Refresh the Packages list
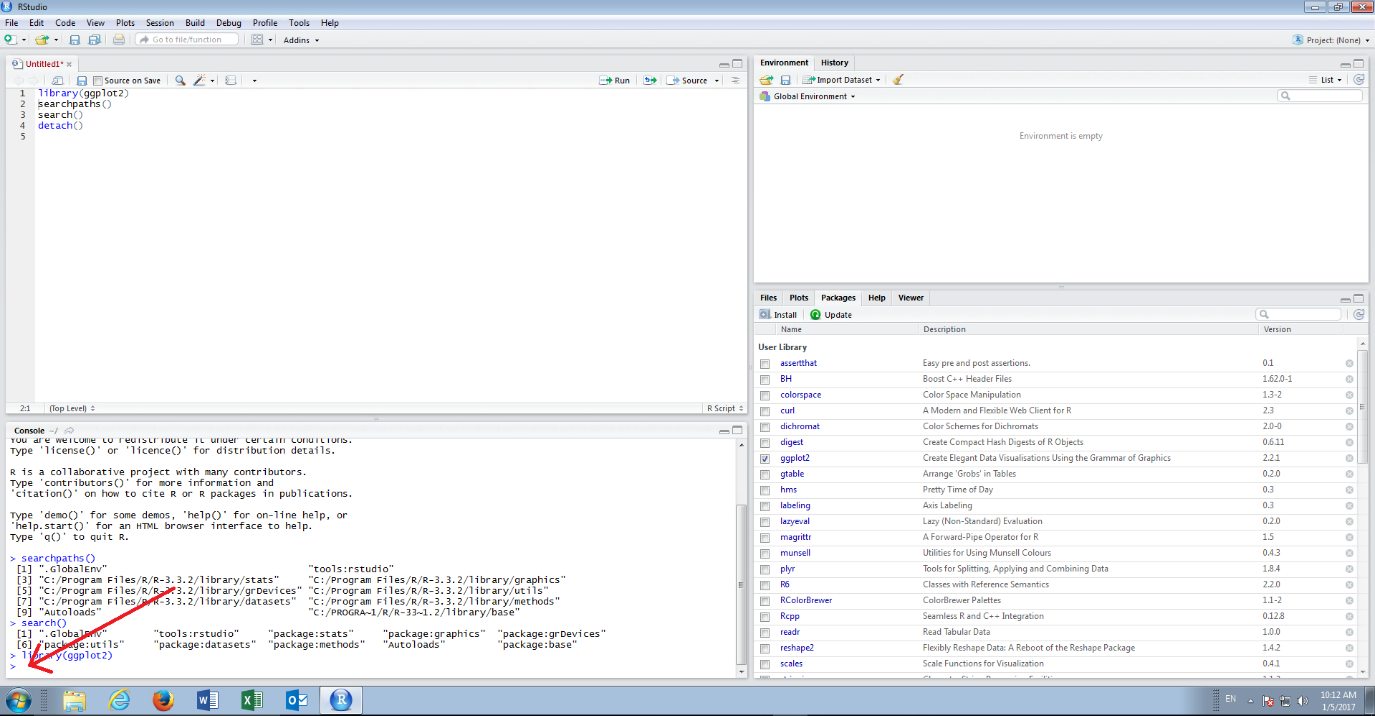 point(1359,314)
